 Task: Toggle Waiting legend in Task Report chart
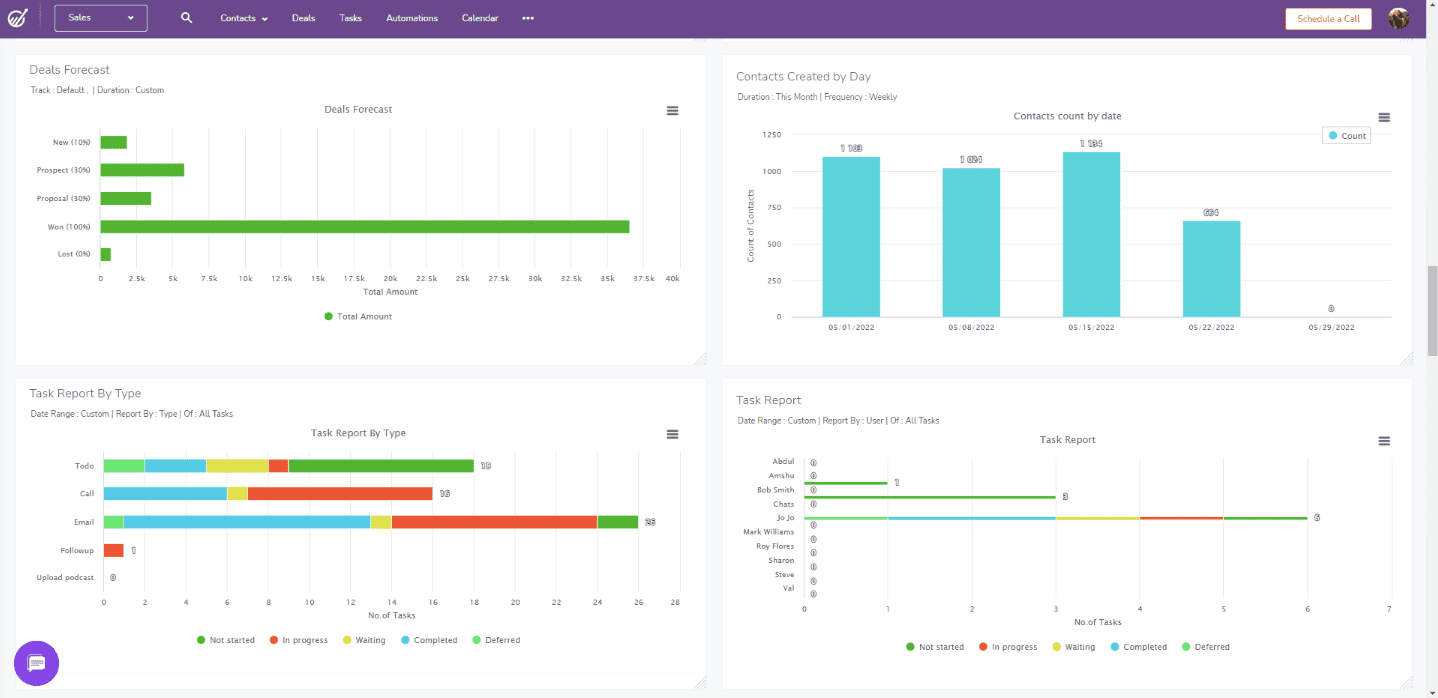coord(1072,647)
